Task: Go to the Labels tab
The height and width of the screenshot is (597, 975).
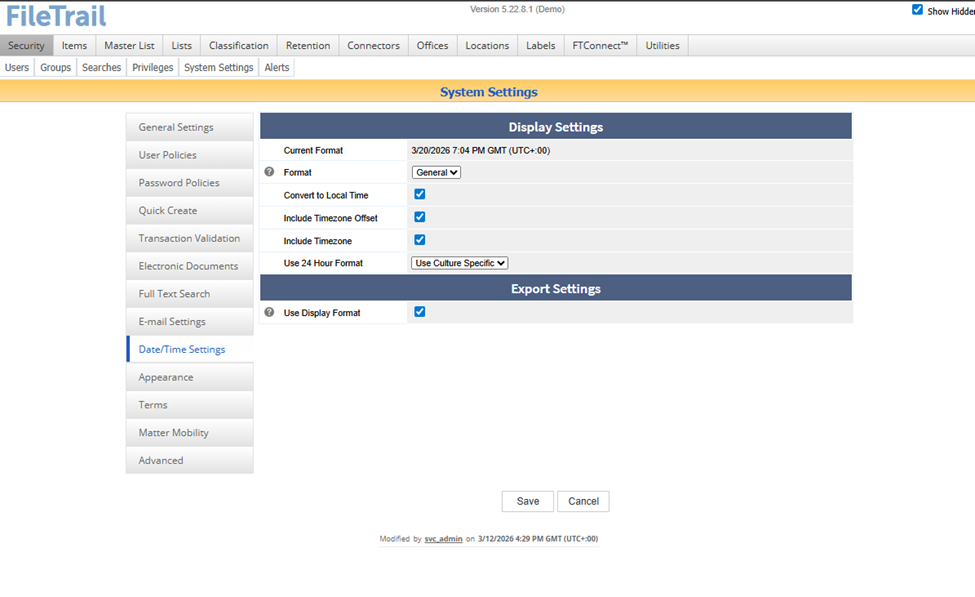Action: coord(541,45)
